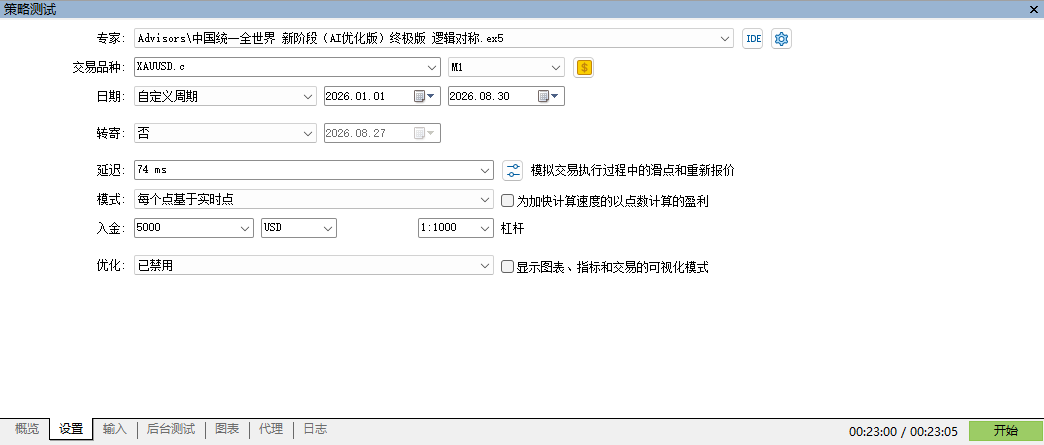Screen dimensions: 1044x445
Task: Switch to the 日志 tab
Action: click(315, 429)
